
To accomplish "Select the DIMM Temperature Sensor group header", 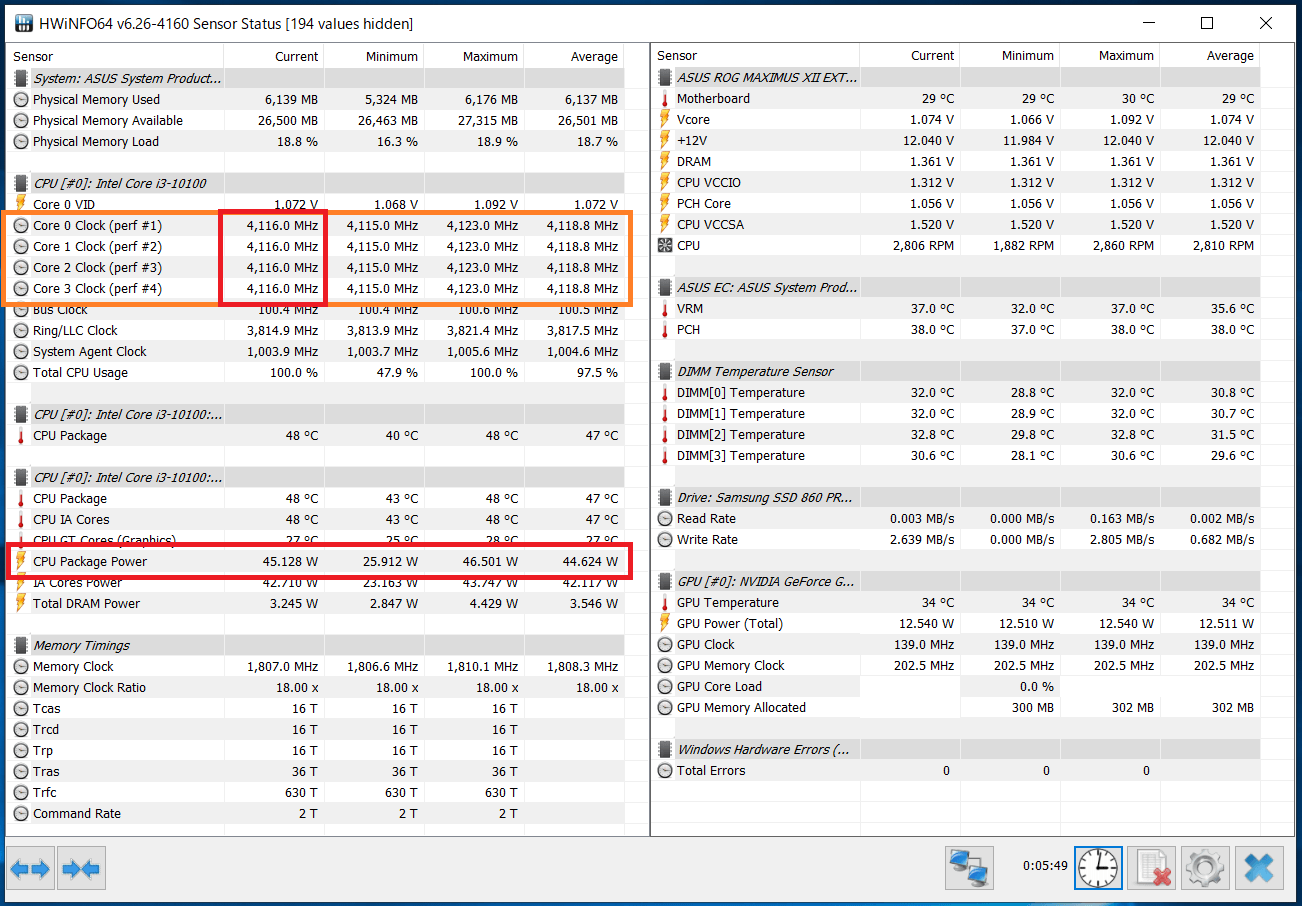I will (958, 372).
